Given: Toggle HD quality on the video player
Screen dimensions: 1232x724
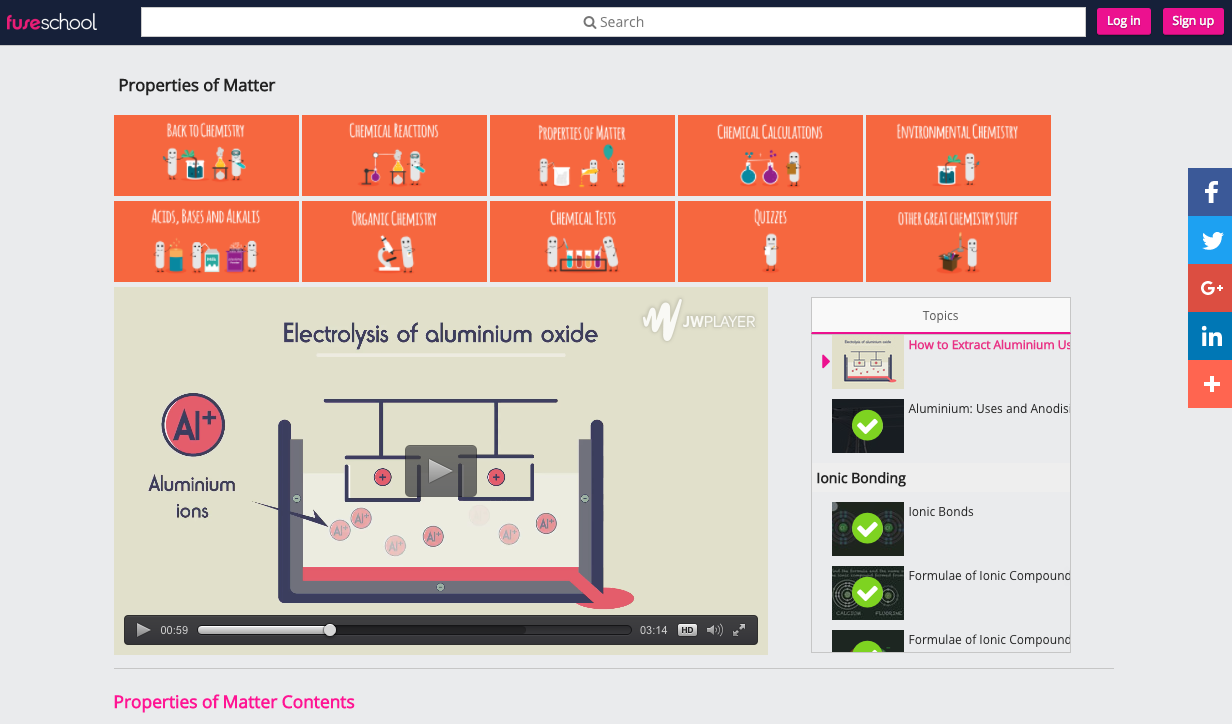Looking at the screenshot, I should [x=686, y=629].
